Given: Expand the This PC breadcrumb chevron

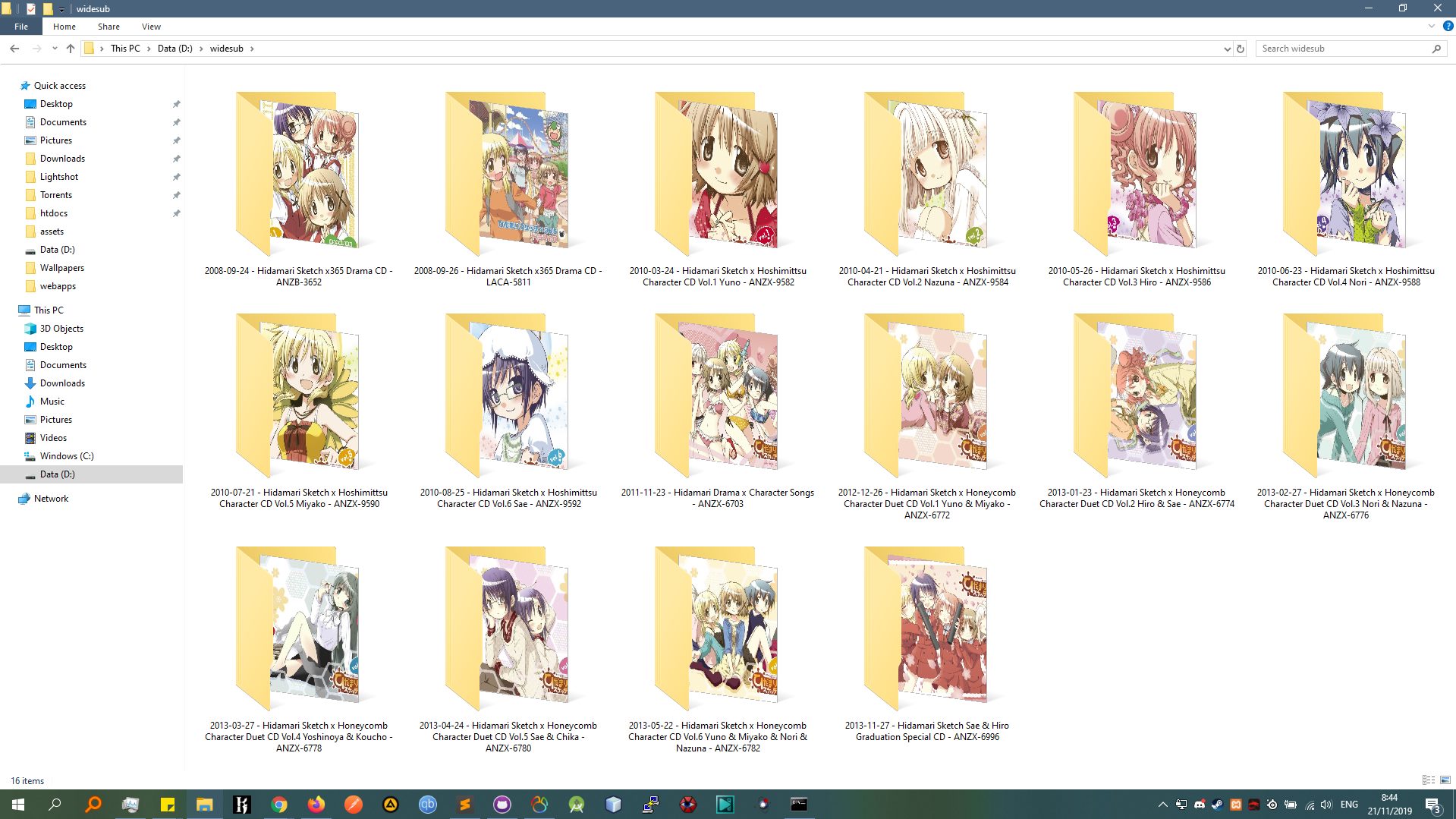Looking at the screenshot, I should point(149,49).
